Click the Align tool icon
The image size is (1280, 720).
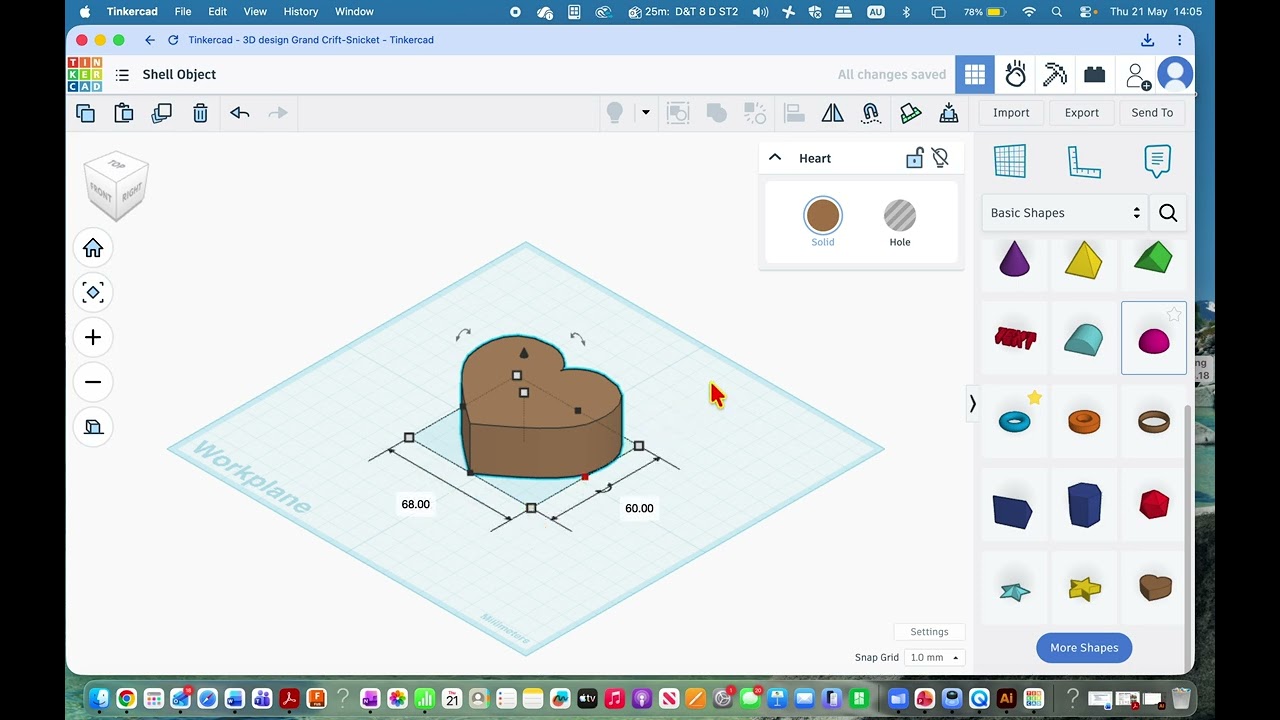click(794, 113)
